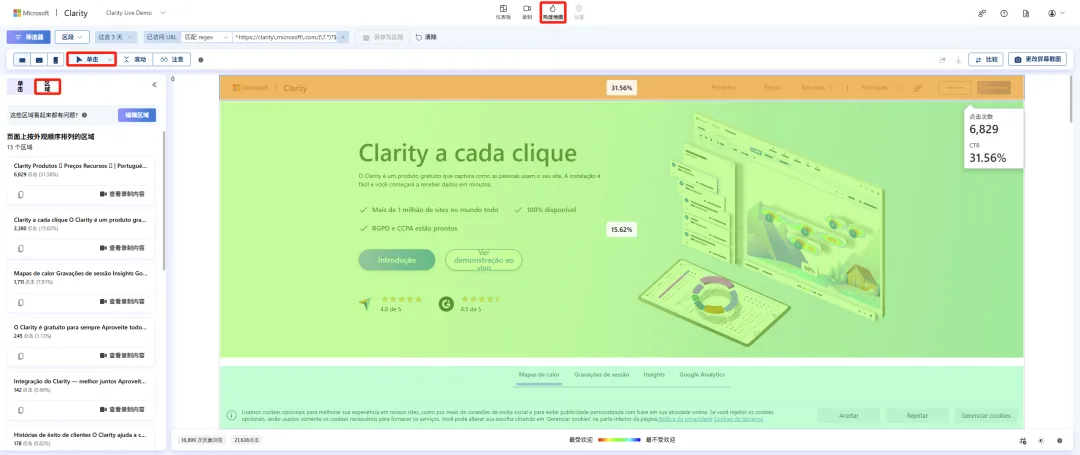Screen dimensions: 1080x455
Task: Copy icon on the Clarity a cada clique card
Action: [21, 248]
